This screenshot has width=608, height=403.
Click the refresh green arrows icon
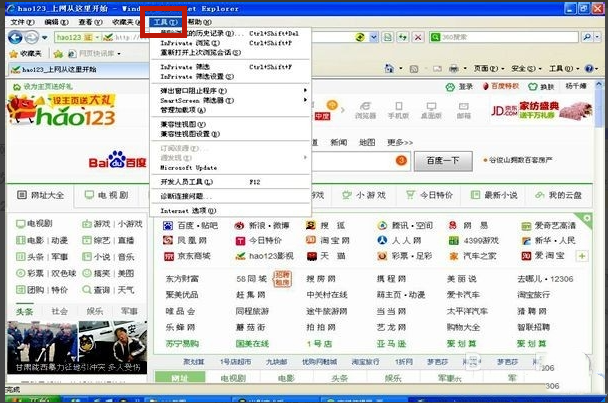pos(403,37)
